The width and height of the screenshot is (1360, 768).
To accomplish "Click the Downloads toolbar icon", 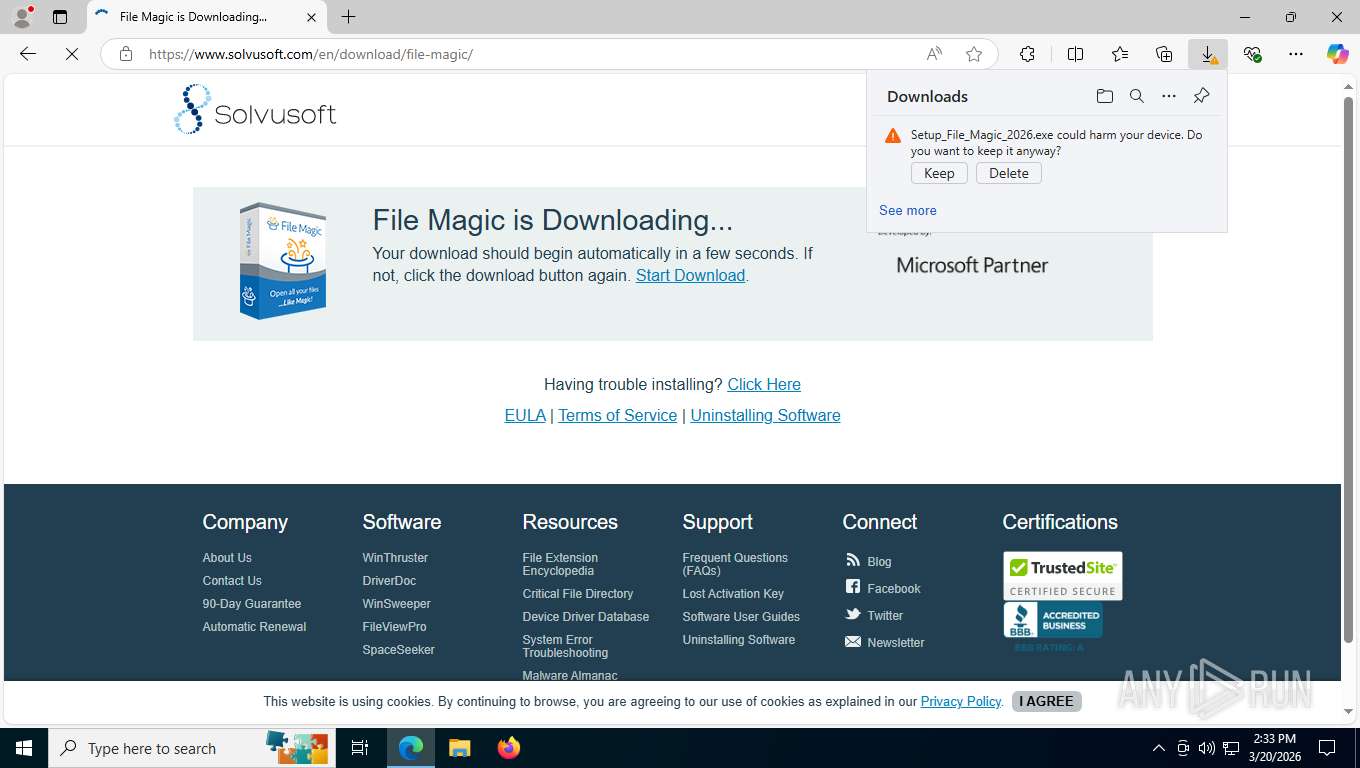I will (x=1208, y=54).
